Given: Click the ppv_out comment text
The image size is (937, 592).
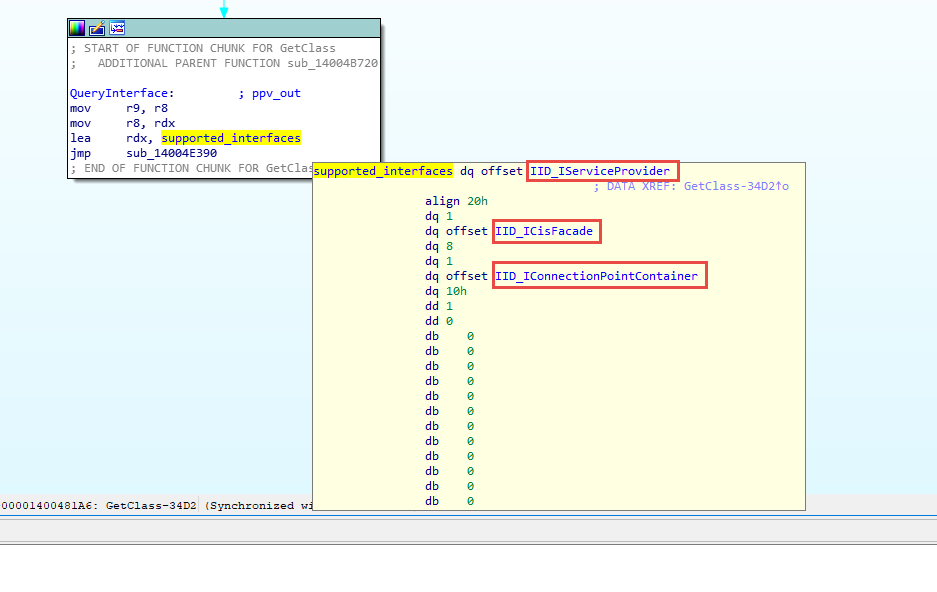Looking at the screenshot, I should tap(277, 93).
